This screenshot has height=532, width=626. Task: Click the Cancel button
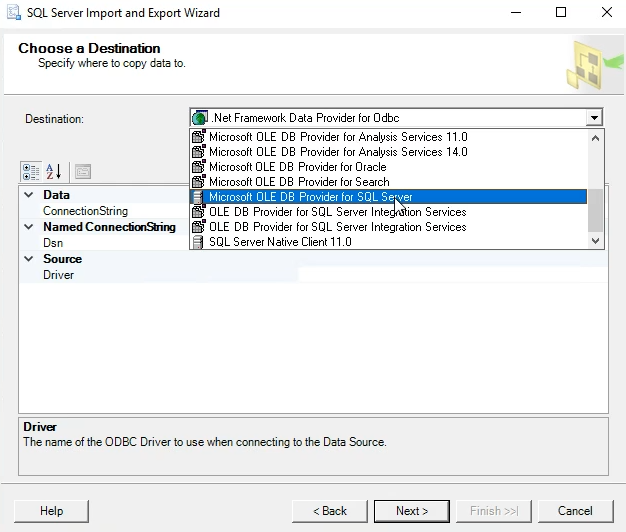coord(575,511)
